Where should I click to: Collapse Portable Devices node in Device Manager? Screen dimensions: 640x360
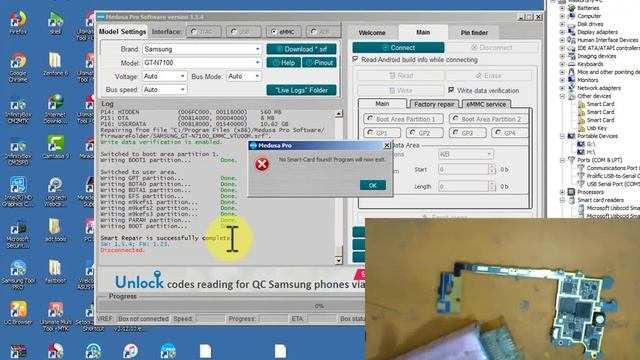[562, 136]
